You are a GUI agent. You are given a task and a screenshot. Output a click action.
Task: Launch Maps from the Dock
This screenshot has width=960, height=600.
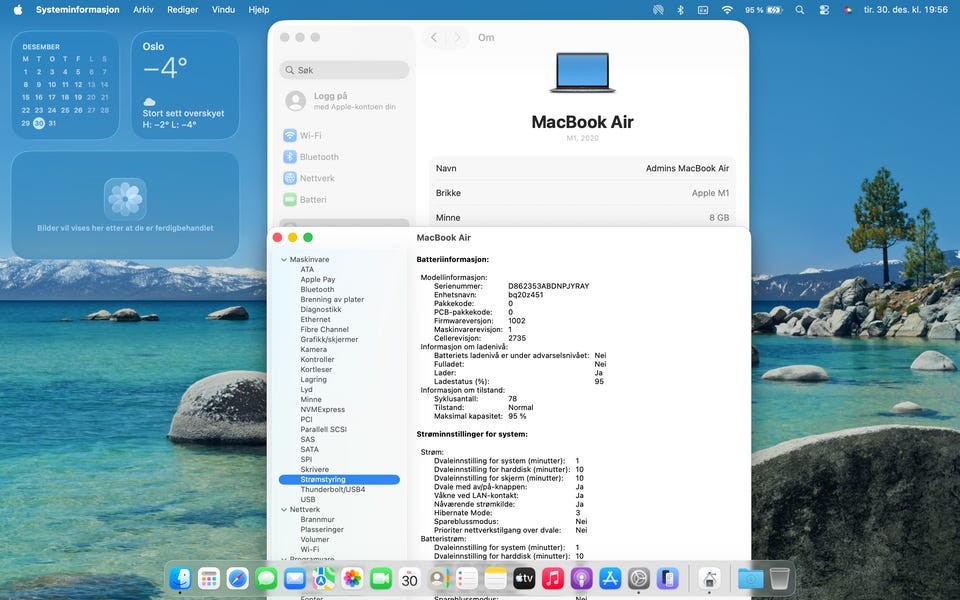323,578
